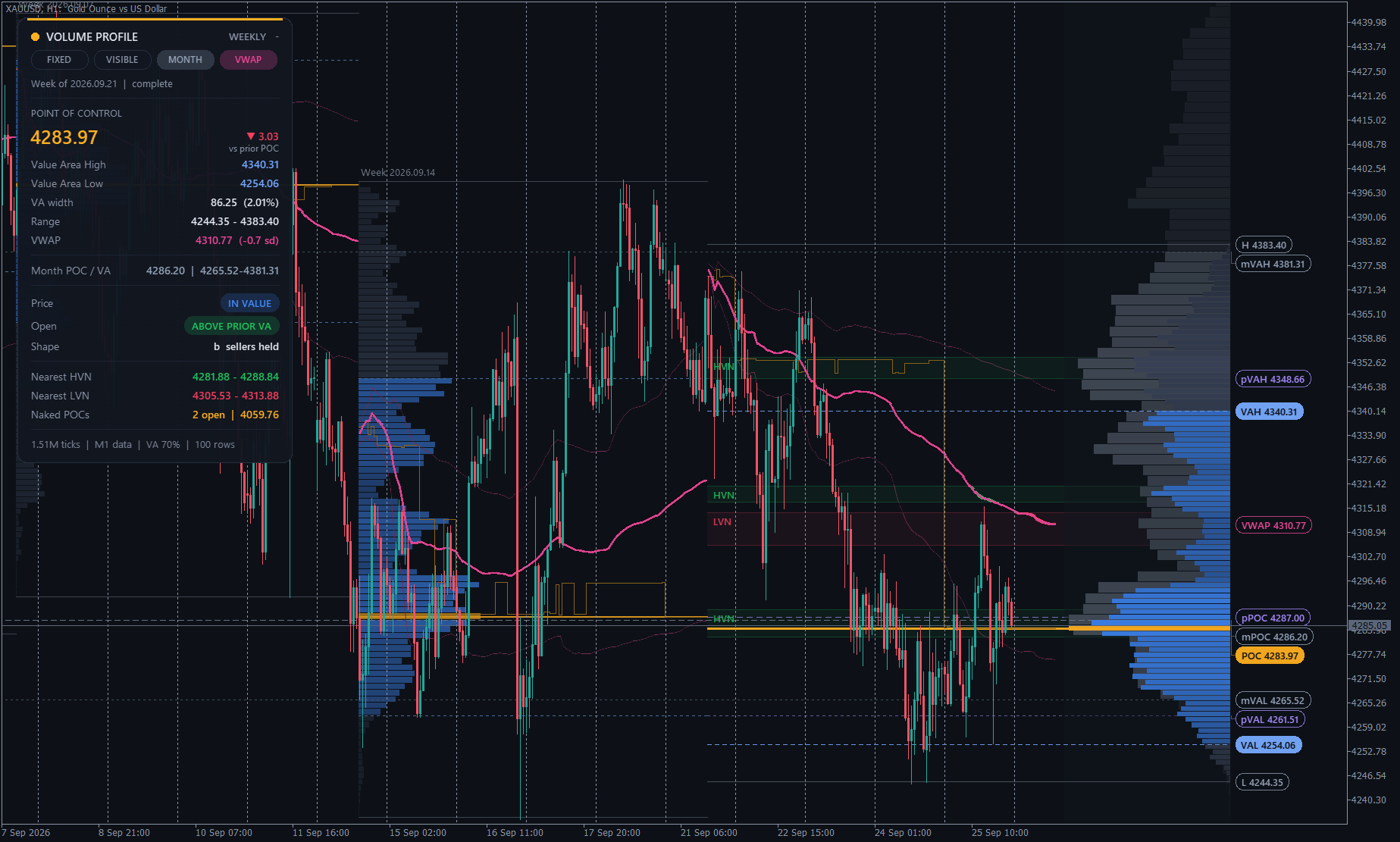Click the L 4244.35 low label

(x=1262, y=782)
